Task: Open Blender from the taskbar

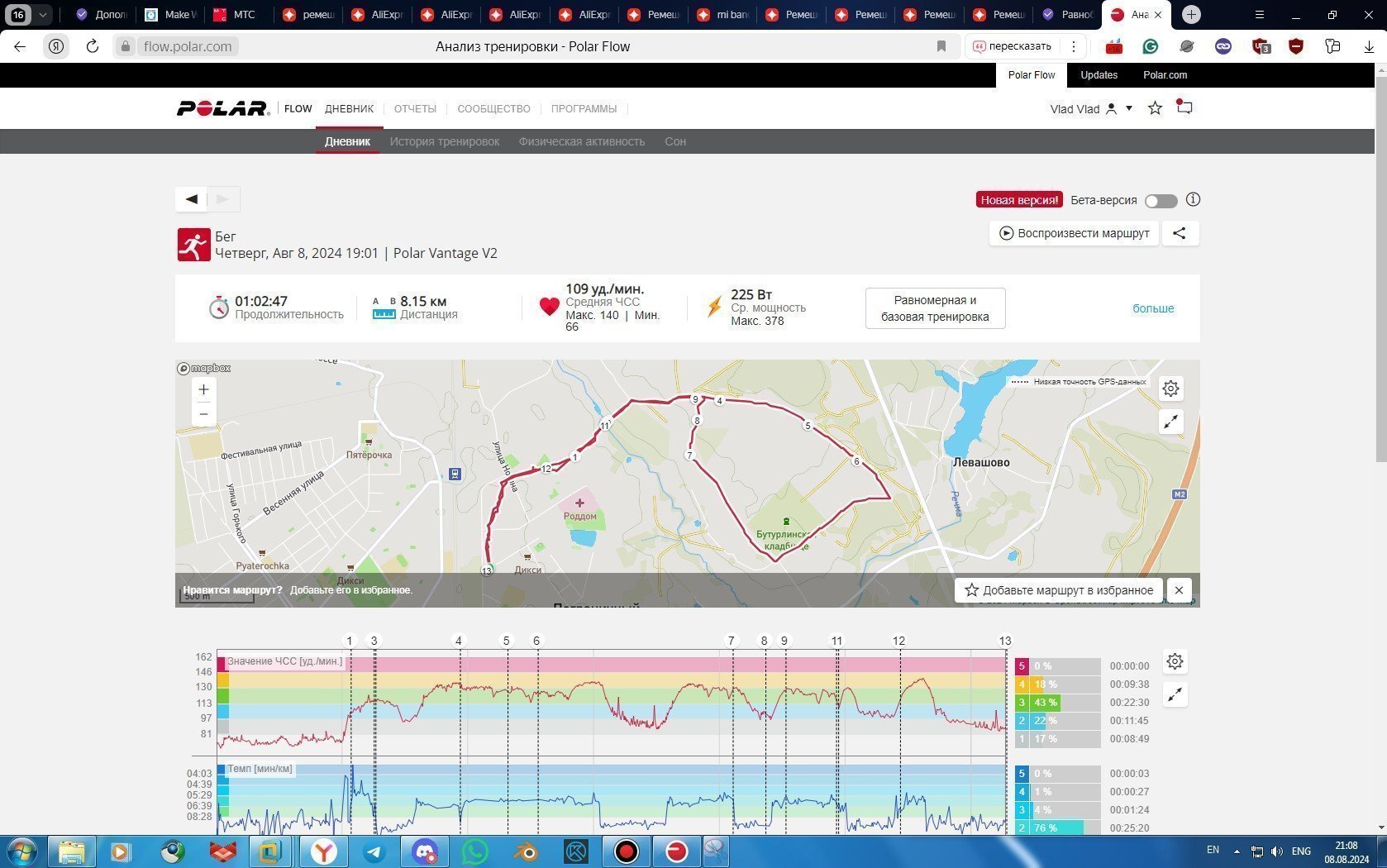Action: 526,851
